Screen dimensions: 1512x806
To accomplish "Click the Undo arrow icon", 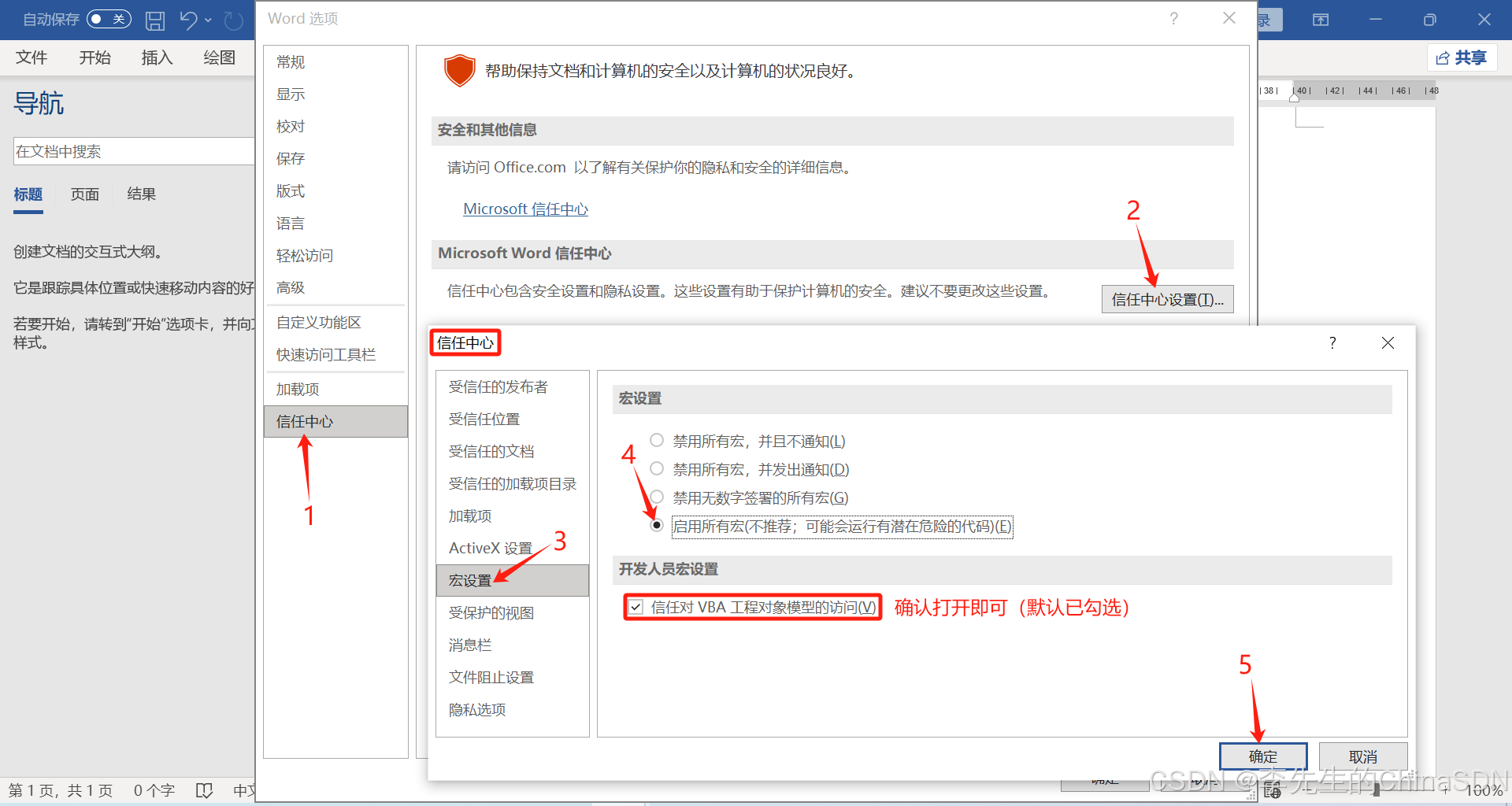I will point(188,20).
